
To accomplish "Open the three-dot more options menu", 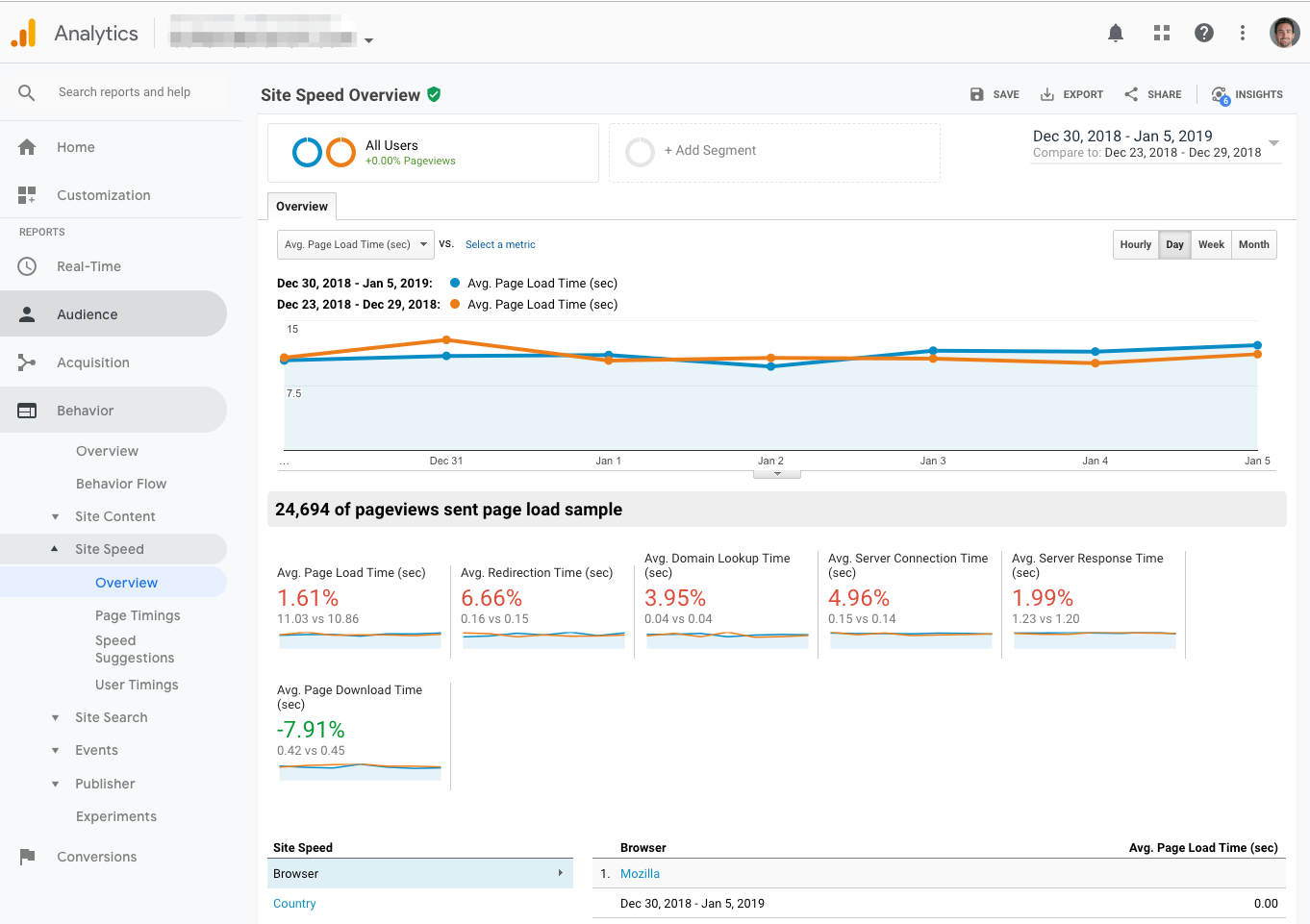I will pyautogui.click(x=1243, y=34).
